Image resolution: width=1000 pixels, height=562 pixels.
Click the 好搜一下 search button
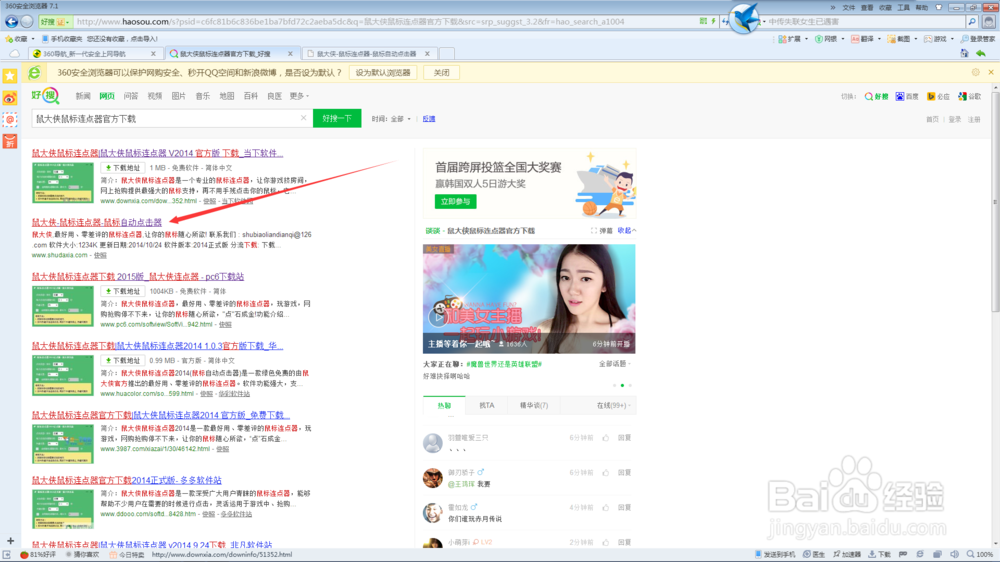pyautogui.click(x=337, y=118)
